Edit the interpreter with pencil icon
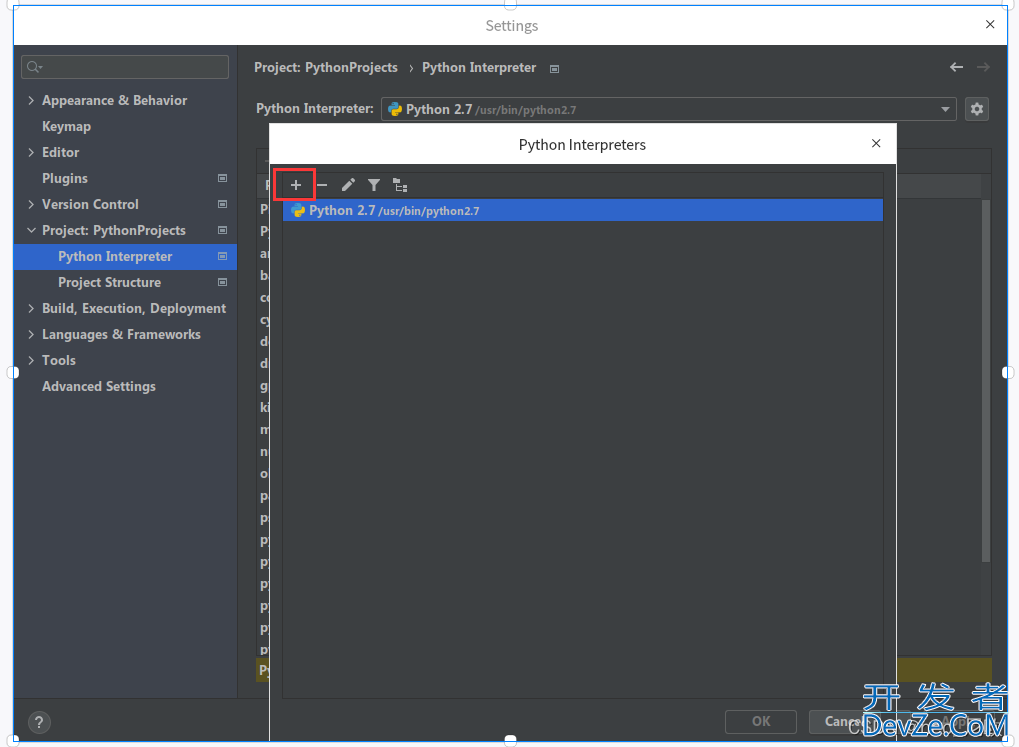1019x747 pixels. [348, 185]
